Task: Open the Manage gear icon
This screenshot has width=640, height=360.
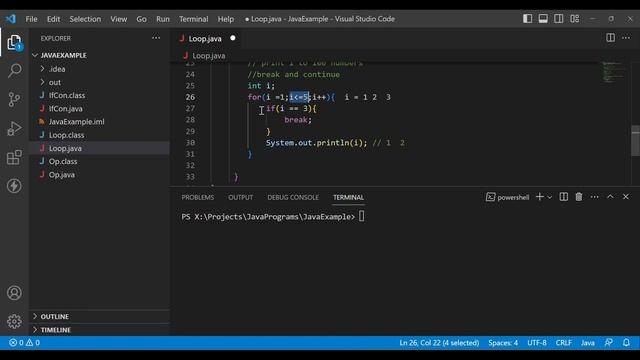Action: coord(14,321)
